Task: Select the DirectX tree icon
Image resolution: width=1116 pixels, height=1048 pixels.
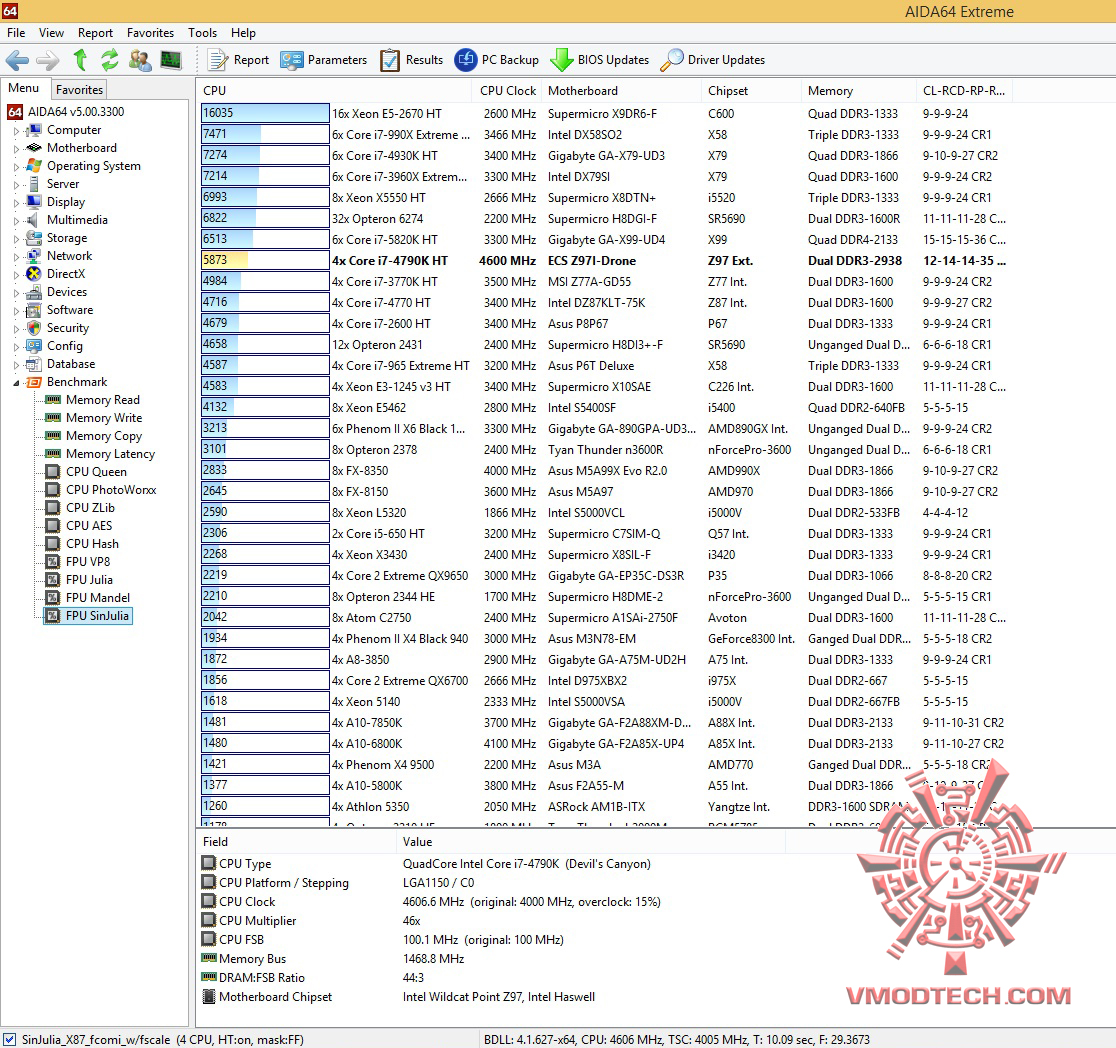Action: coord(33,274)
